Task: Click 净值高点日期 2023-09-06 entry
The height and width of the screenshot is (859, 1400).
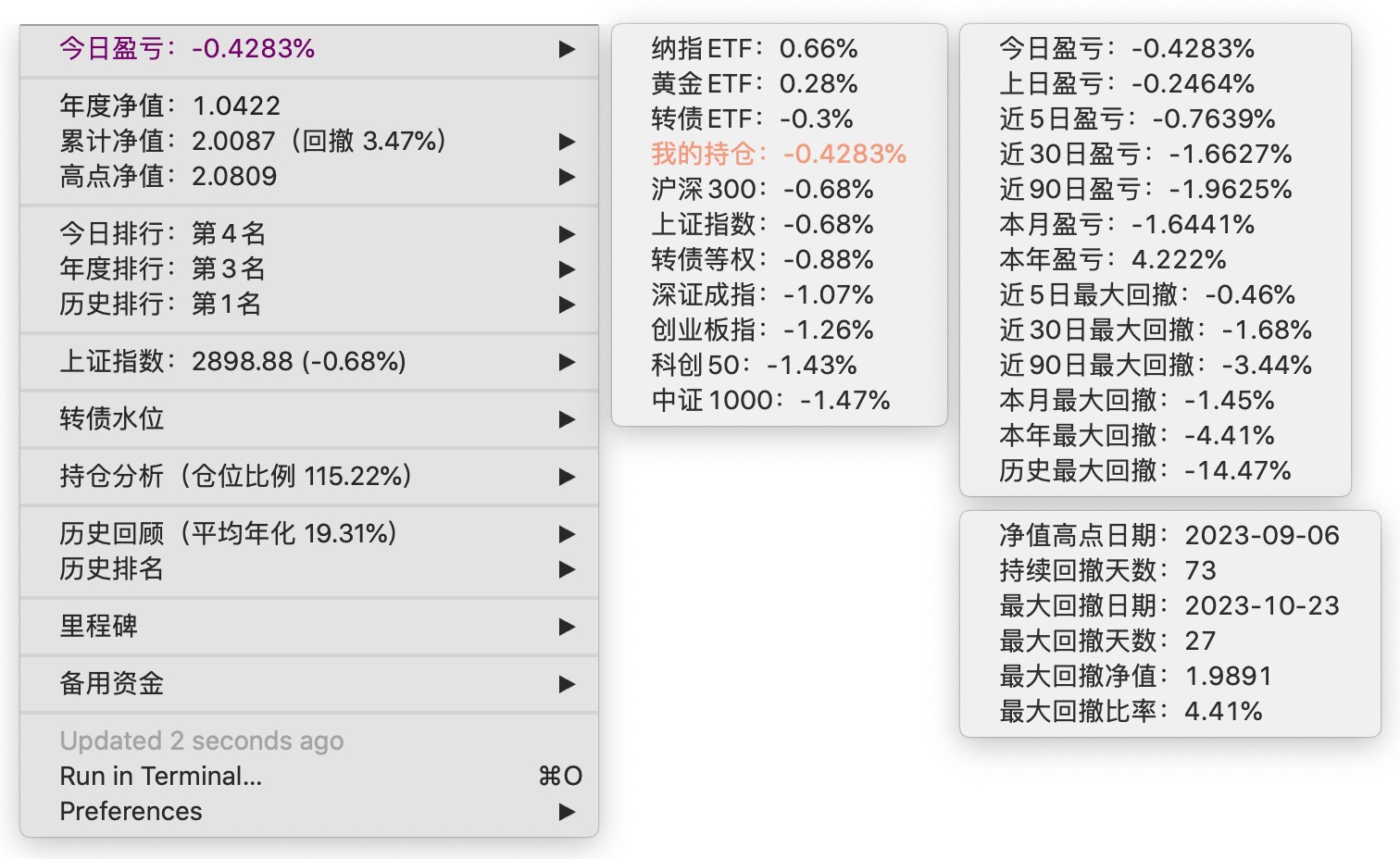Action: coord(1169,536)
